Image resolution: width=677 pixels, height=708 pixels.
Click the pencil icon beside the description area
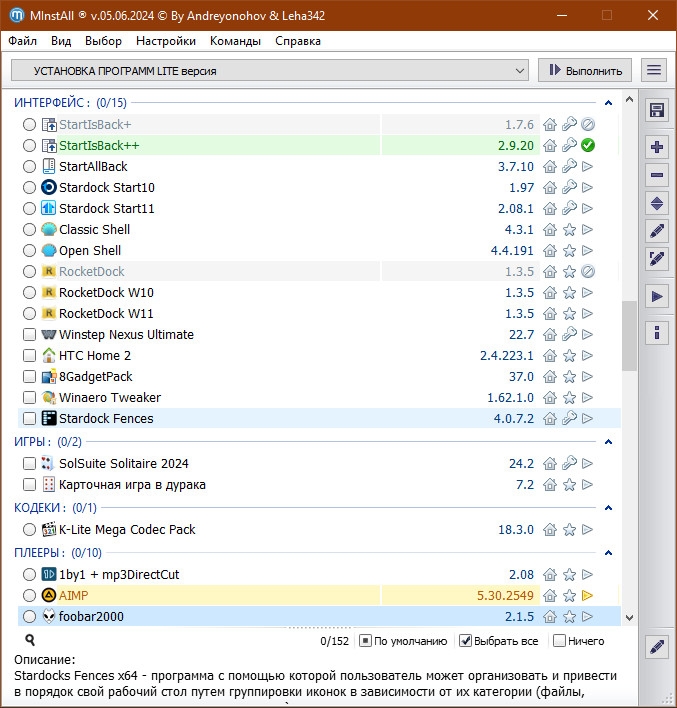point(657,647)
